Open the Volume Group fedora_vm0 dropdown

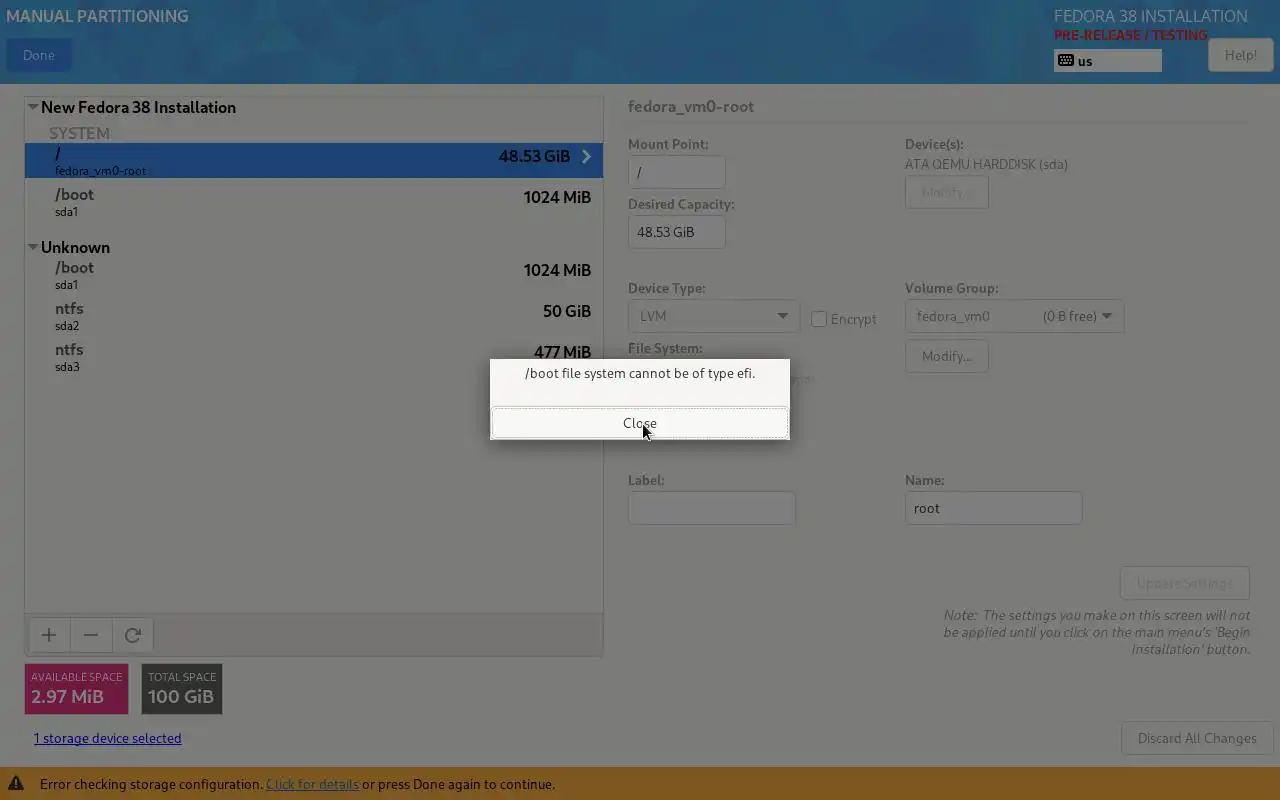1014,316
